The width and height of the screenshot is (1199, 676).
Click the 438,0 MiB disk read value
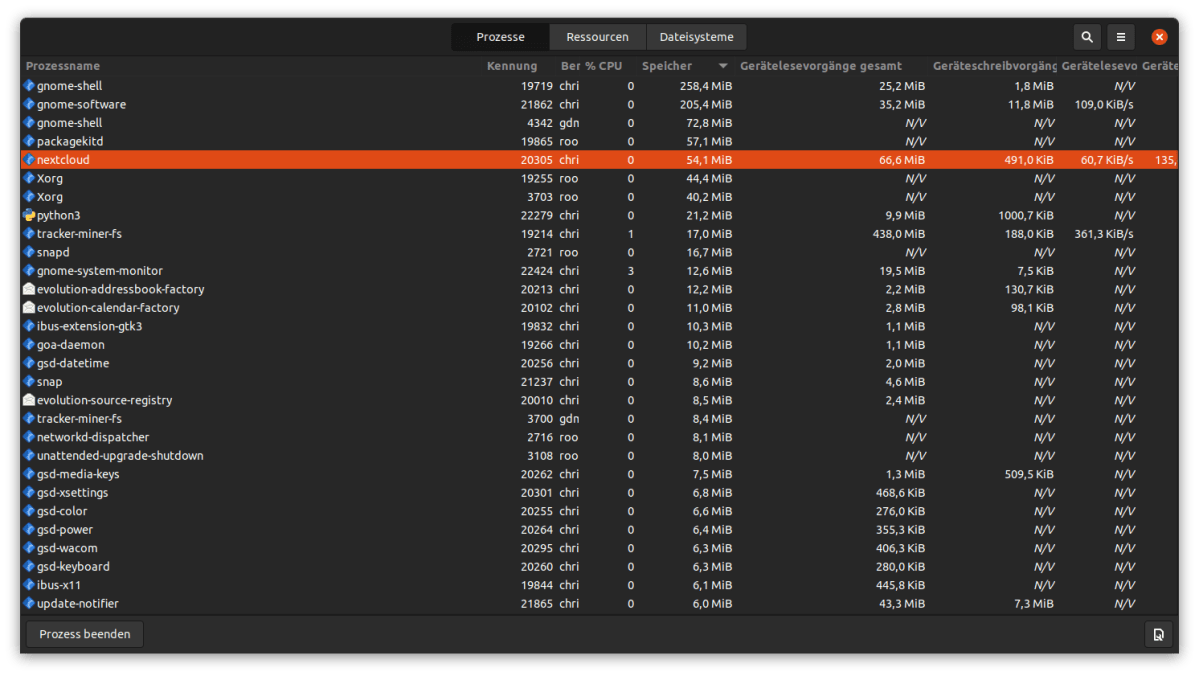[898, 234]
